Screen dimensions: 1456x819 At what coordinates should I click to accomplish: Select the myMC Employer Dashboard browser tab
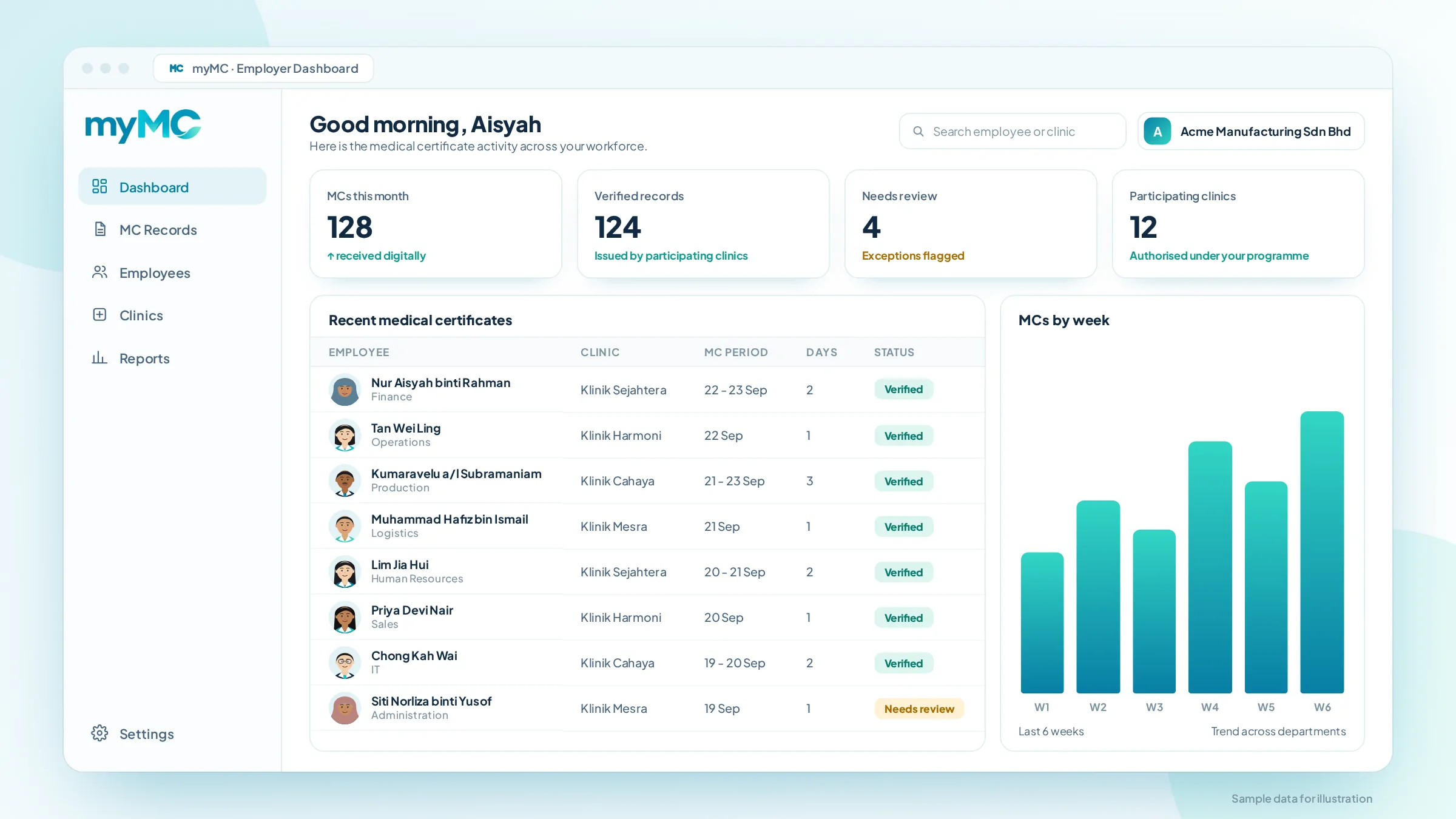(x=263, y=68)
